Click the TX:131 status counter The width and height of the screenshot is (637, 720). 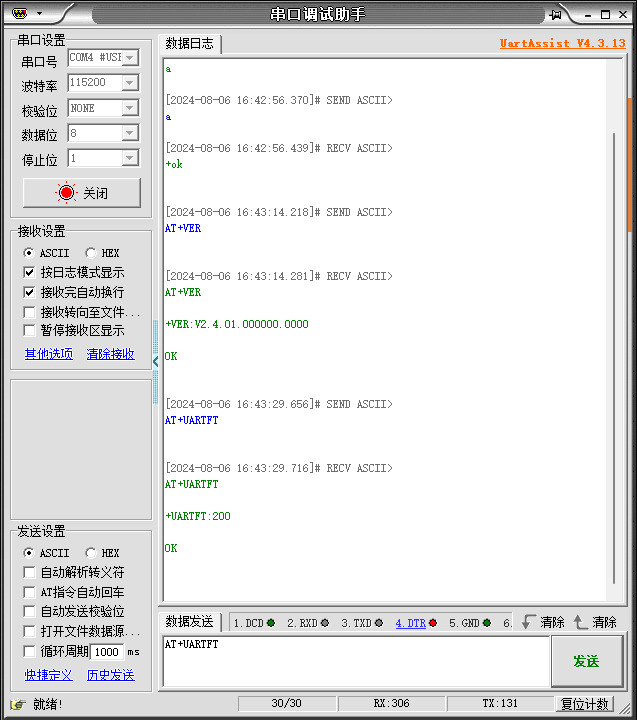(x=500, y=703)
